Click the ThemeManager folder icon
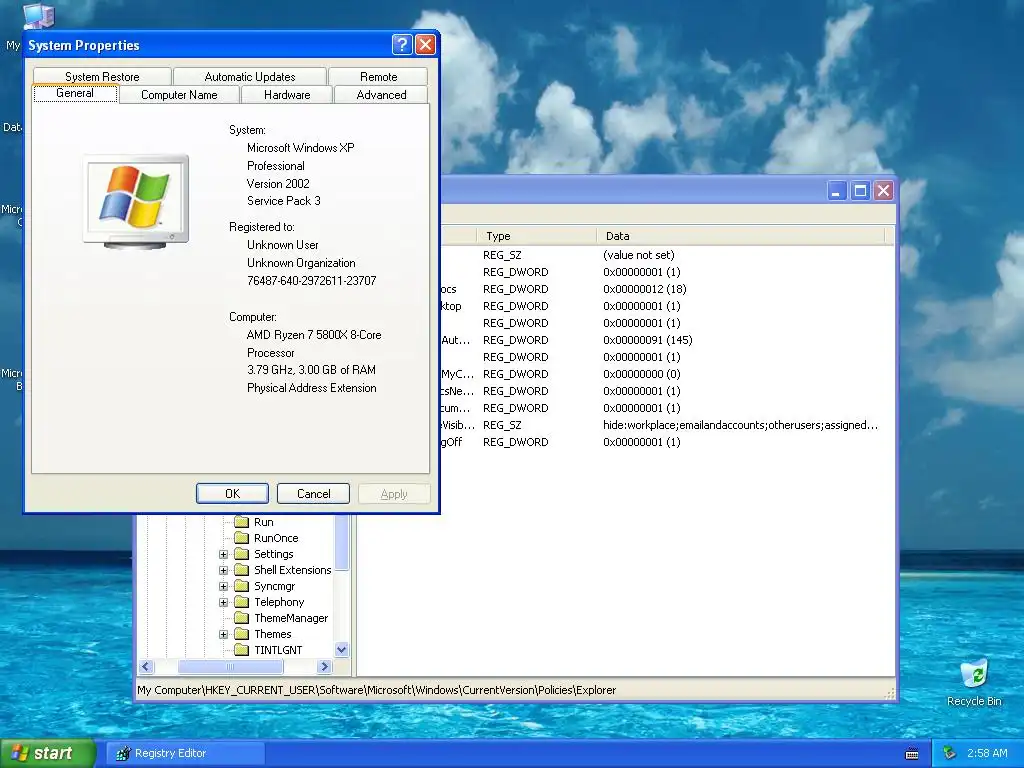 point(242,618)
